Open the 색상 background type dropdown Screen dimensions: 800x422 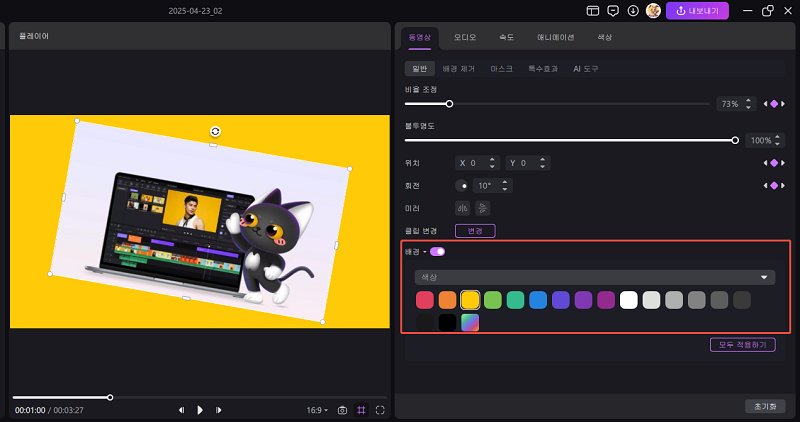[595, 277]
